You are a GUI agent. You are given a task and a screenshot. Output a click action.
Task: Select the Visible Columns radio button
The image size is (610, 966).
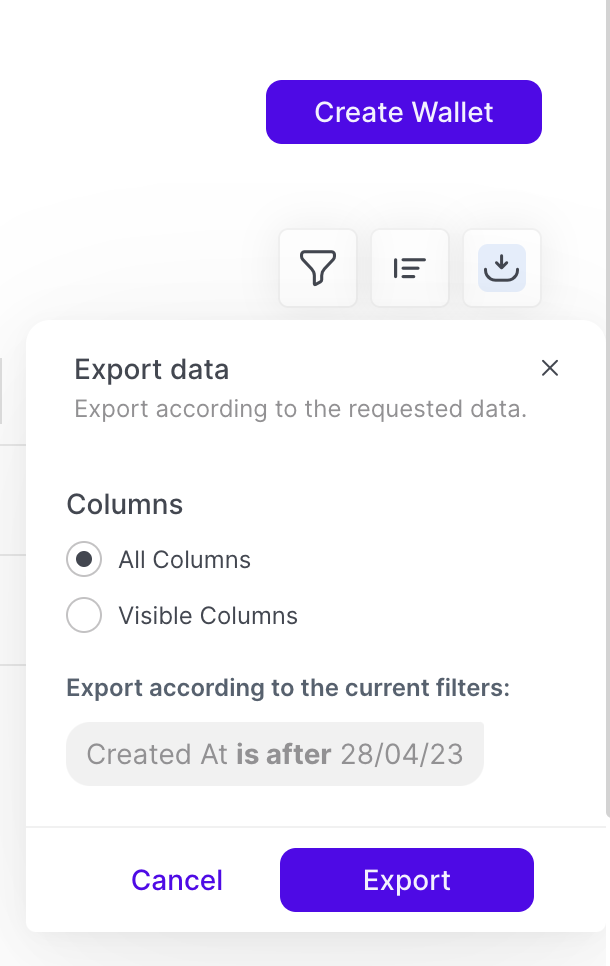[84, 616]
